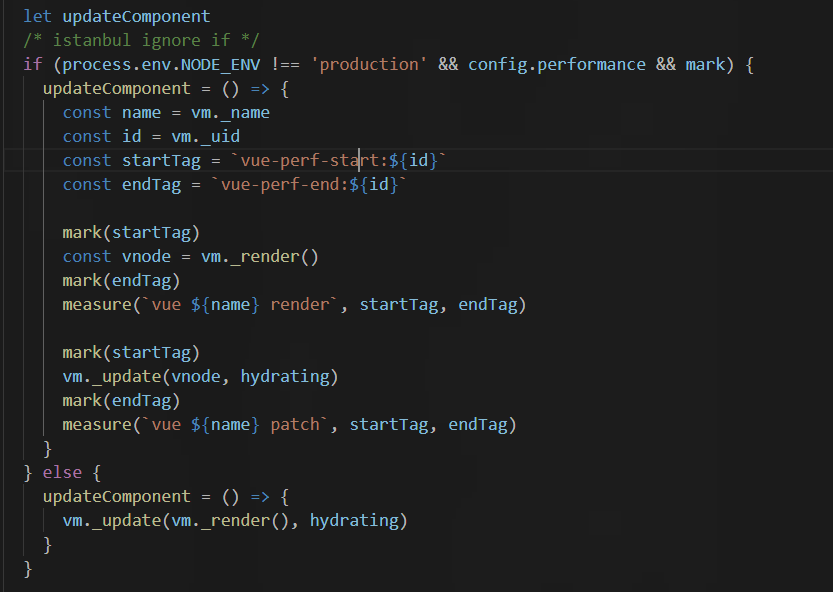Click 'vm._update(vnode, hydrating)' line
This screenshot has width=833, height=592.
(x=200, y=377)
